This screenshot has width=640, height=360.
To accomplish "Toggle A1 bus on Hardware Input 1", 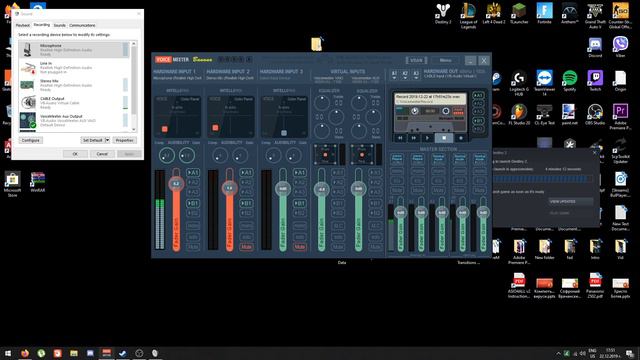I will [x=193, y=173].
